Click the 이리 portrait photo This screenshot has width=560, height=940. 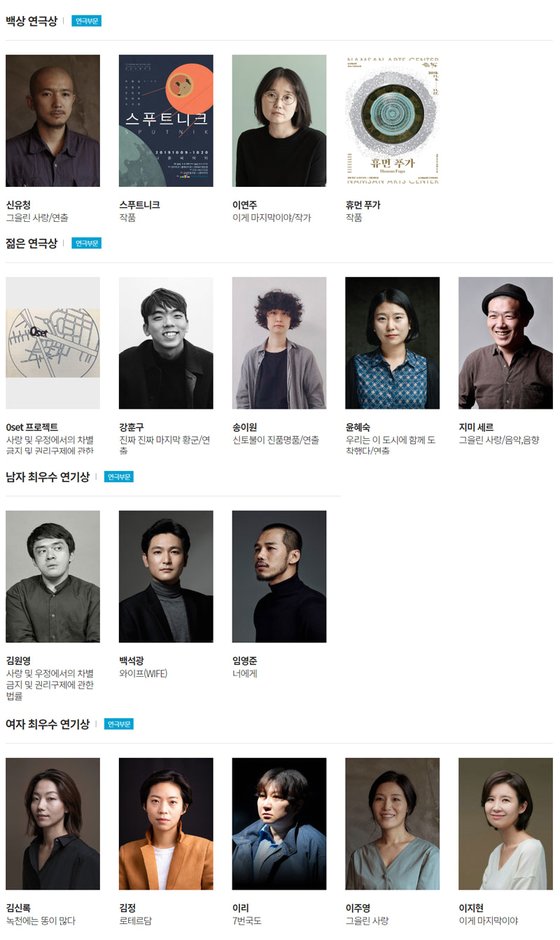279,824
